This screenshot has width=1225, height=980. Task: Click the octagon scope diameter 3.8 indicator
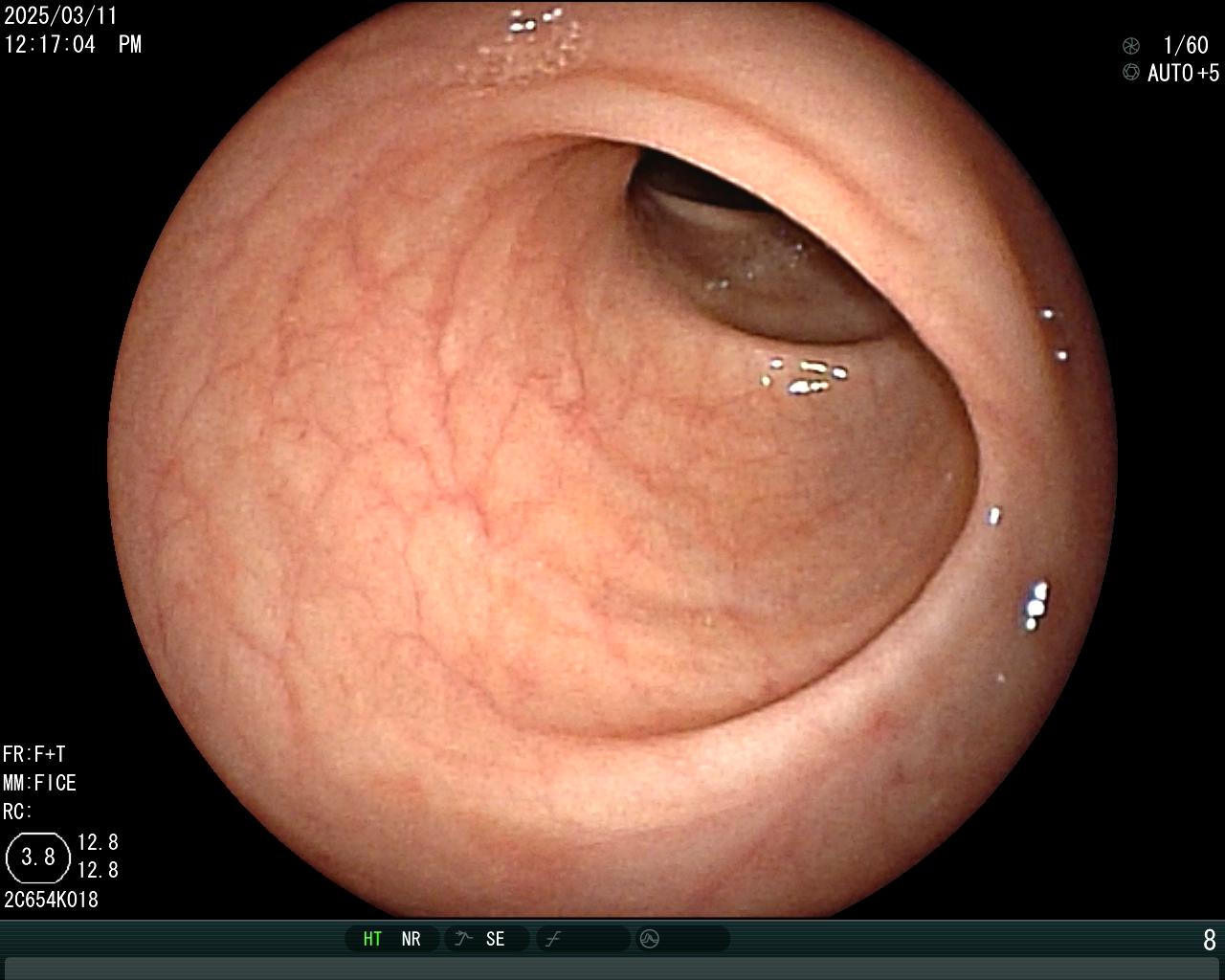pyautogui.click(x=38, y=857)
